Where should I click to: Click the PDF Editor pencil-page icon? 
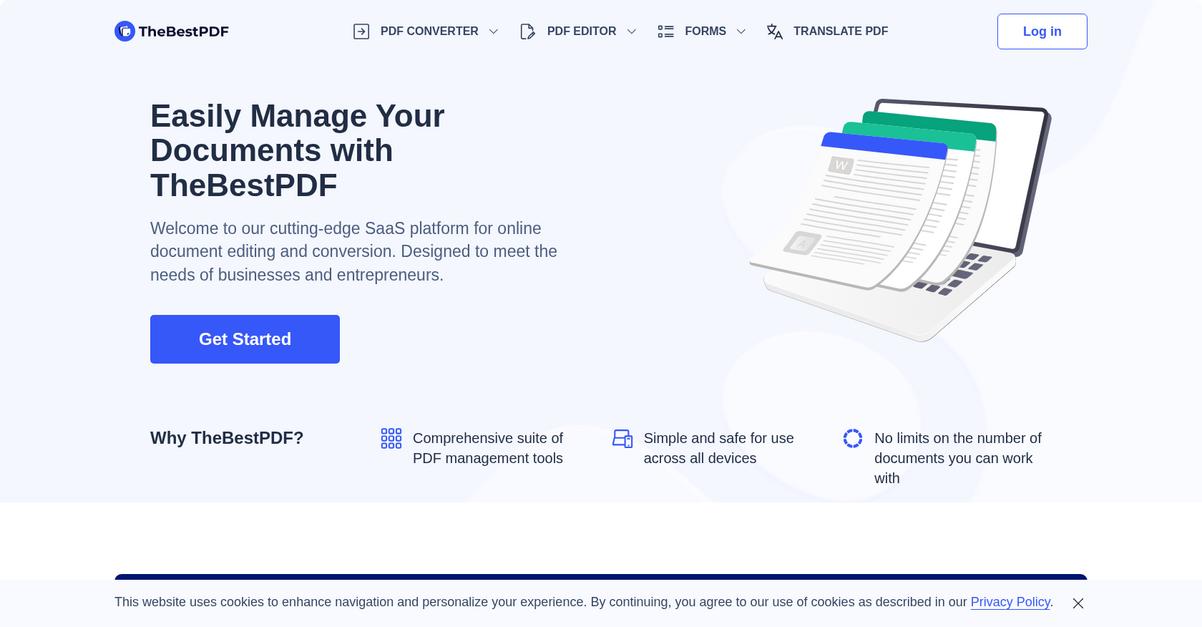click(527, 31)
